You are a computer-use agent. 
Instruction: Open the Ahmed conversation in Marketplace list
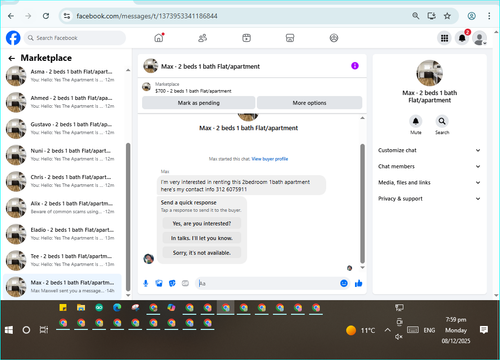(62, 102)
